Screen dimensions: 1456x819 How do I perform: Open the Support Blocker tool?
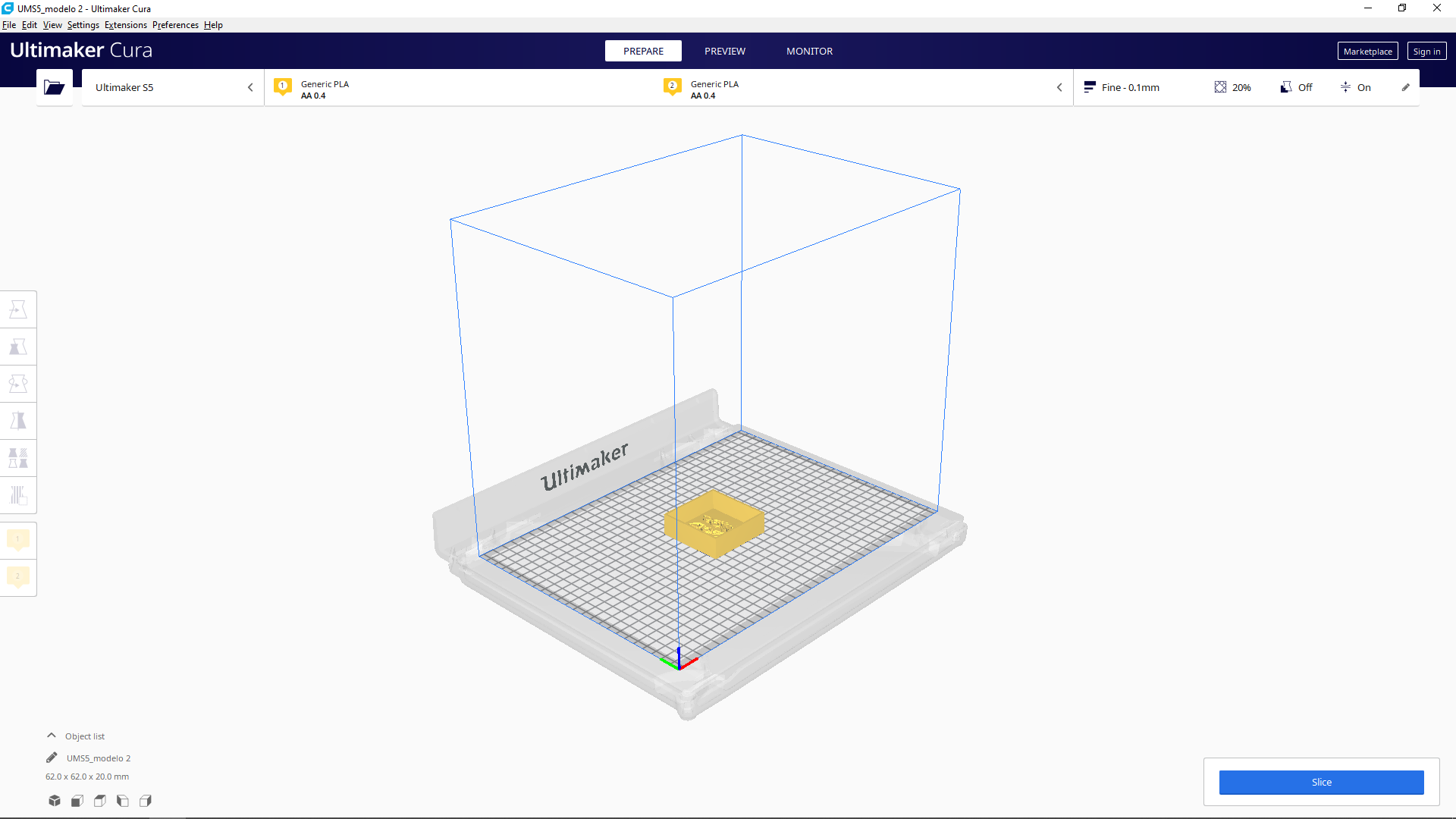pyautogui.click(x=18, y=495)
